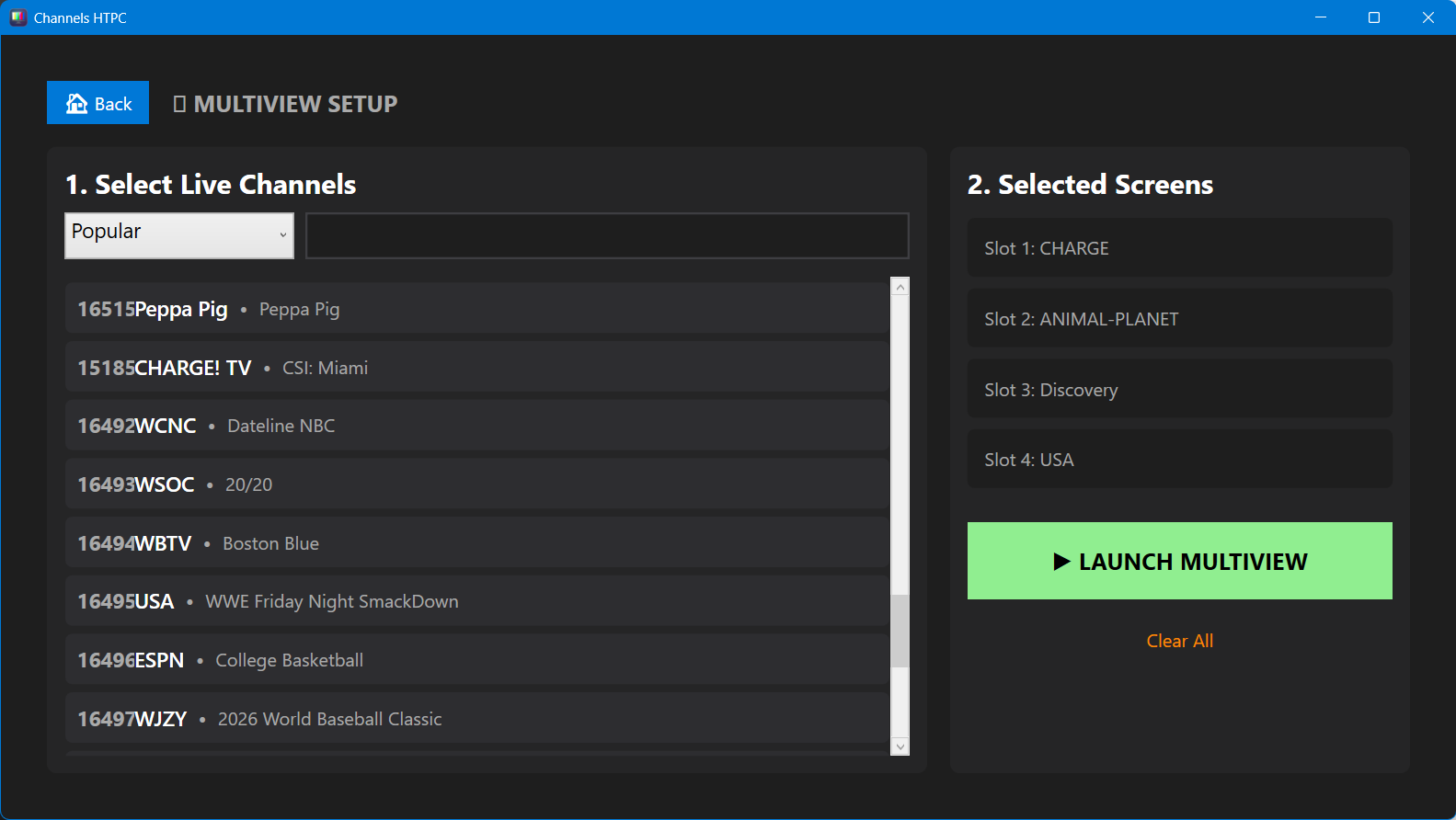Click the channel search input field
The image size is (1456, 820).
607,236
